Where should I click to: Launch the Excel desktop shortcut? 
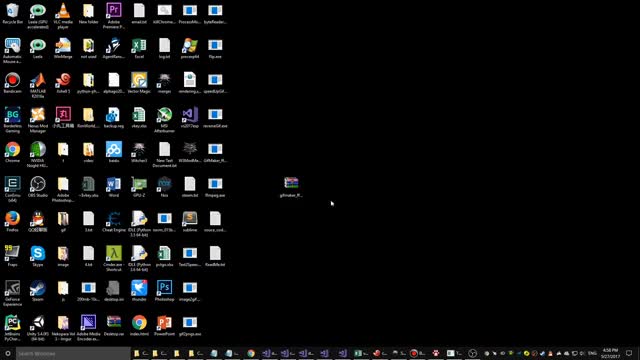pos(139,48)
